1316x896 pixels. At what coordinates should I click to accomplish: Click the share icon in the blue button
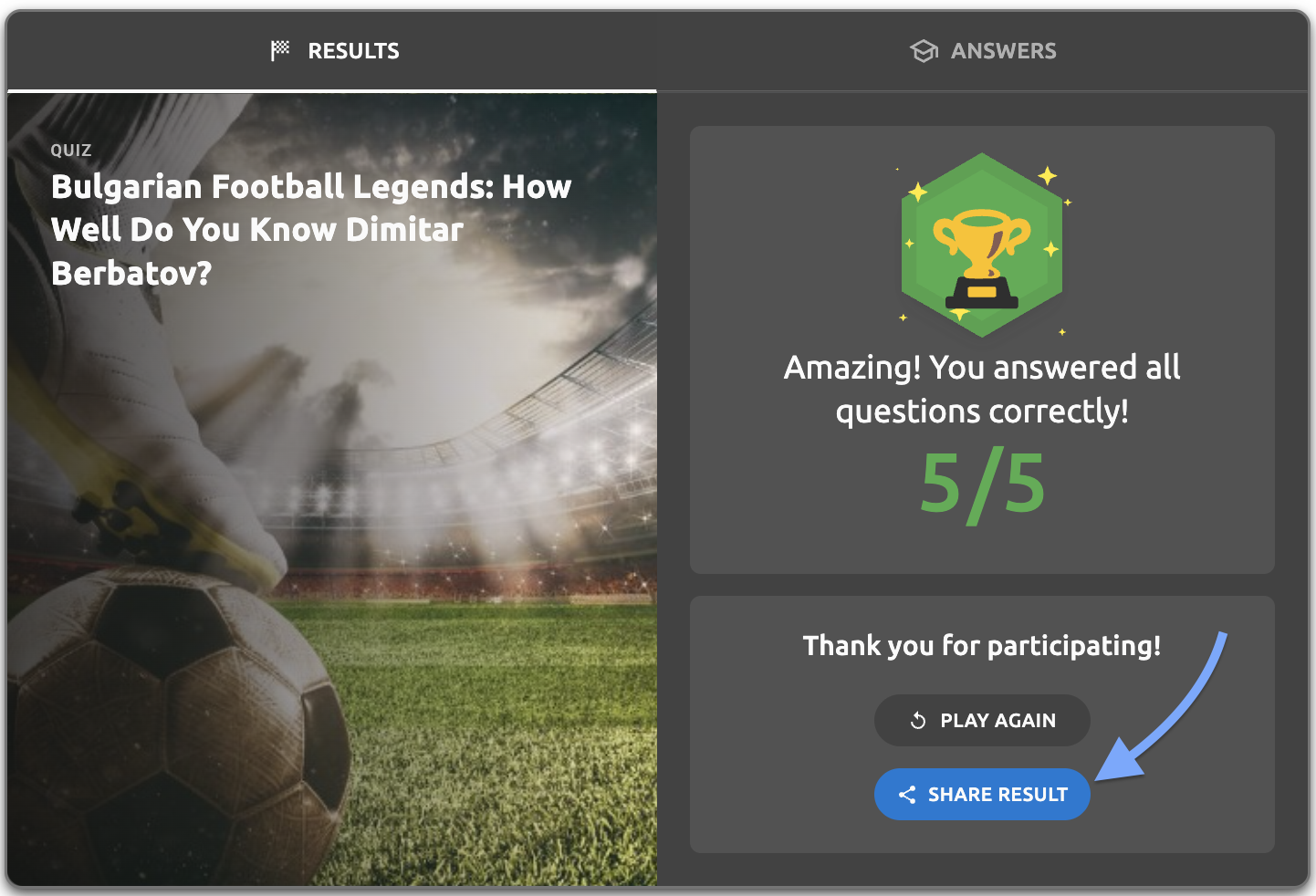coord(907,795)
